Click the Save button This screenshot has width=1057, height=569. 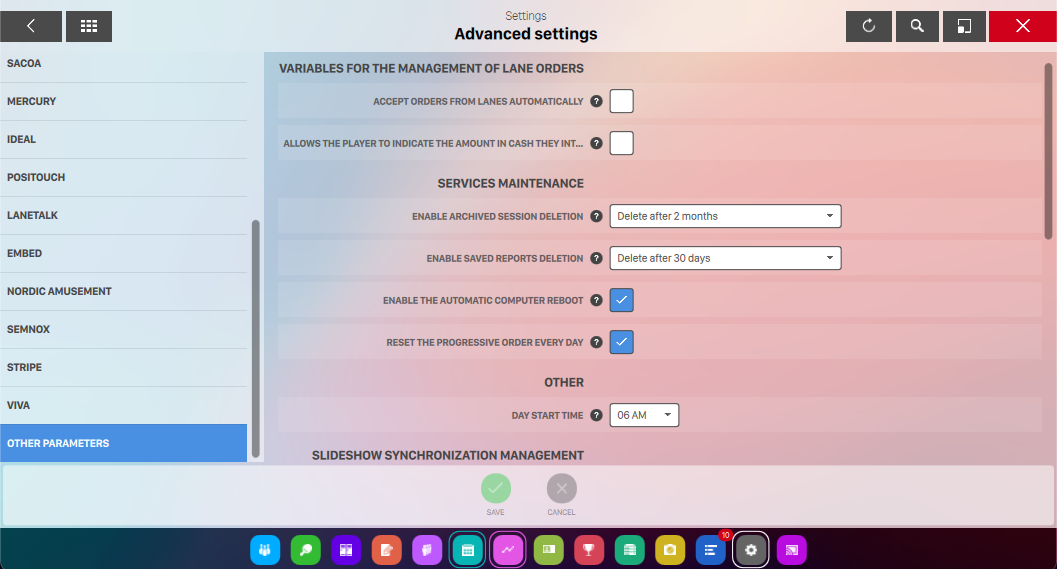point(496,489)
